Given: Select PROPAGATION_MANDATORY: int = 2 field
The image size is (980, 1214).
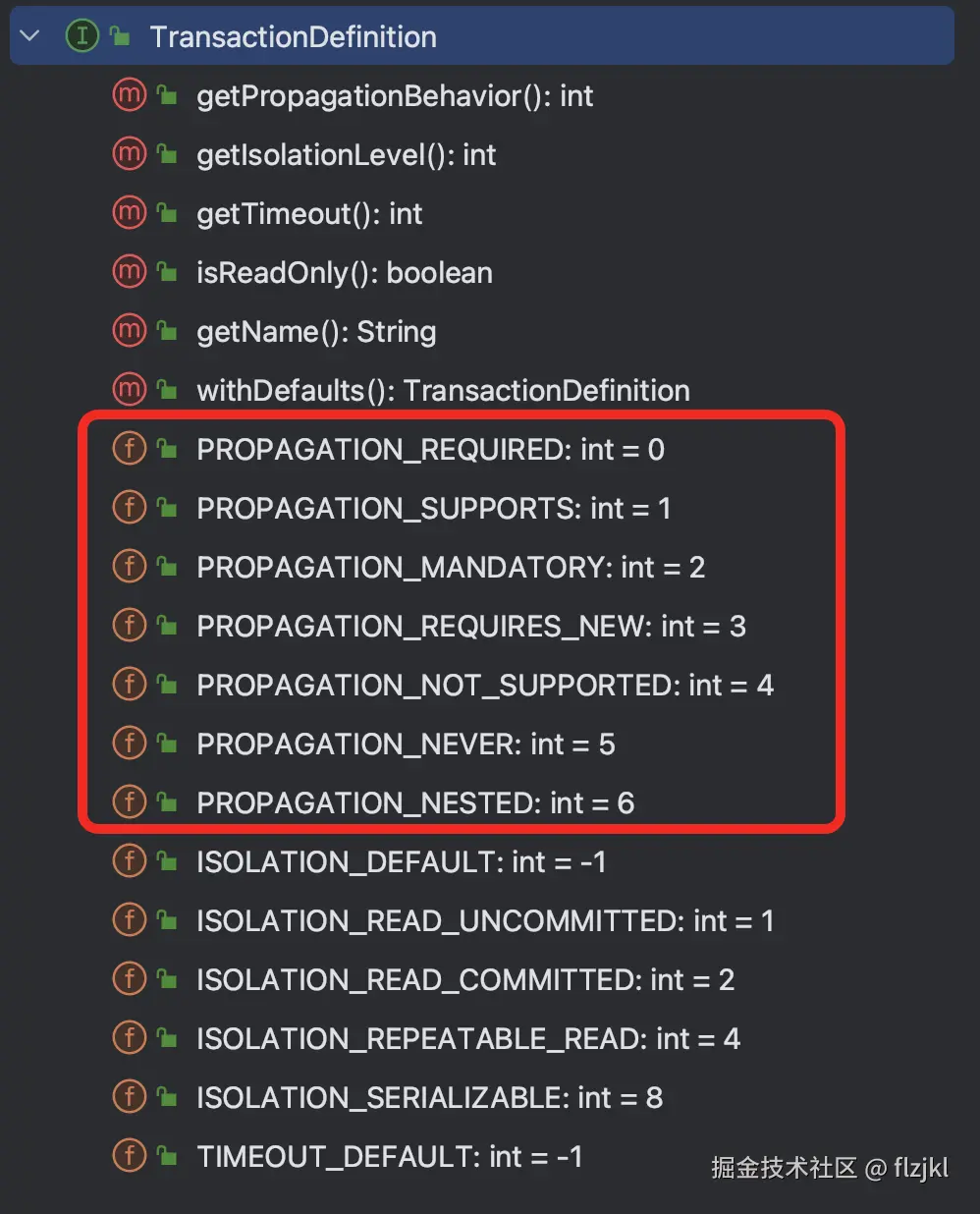Looking at the screenshot, I should 451,567.
